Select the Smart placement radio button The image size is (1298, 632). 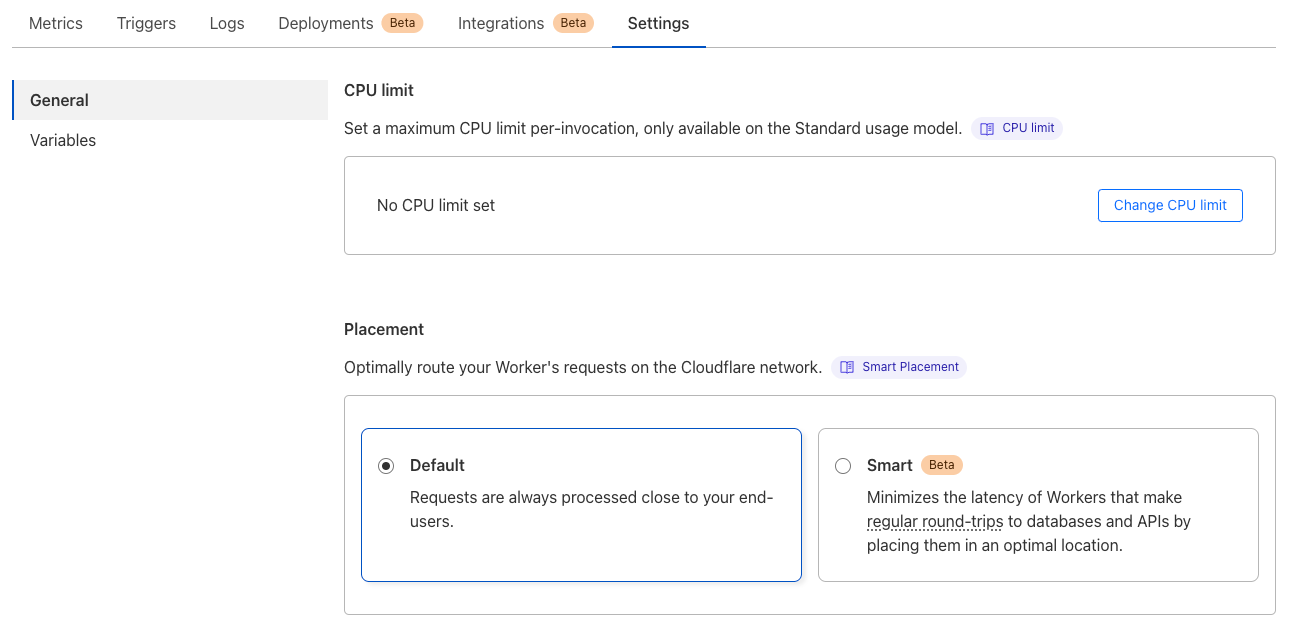point(843,466)
